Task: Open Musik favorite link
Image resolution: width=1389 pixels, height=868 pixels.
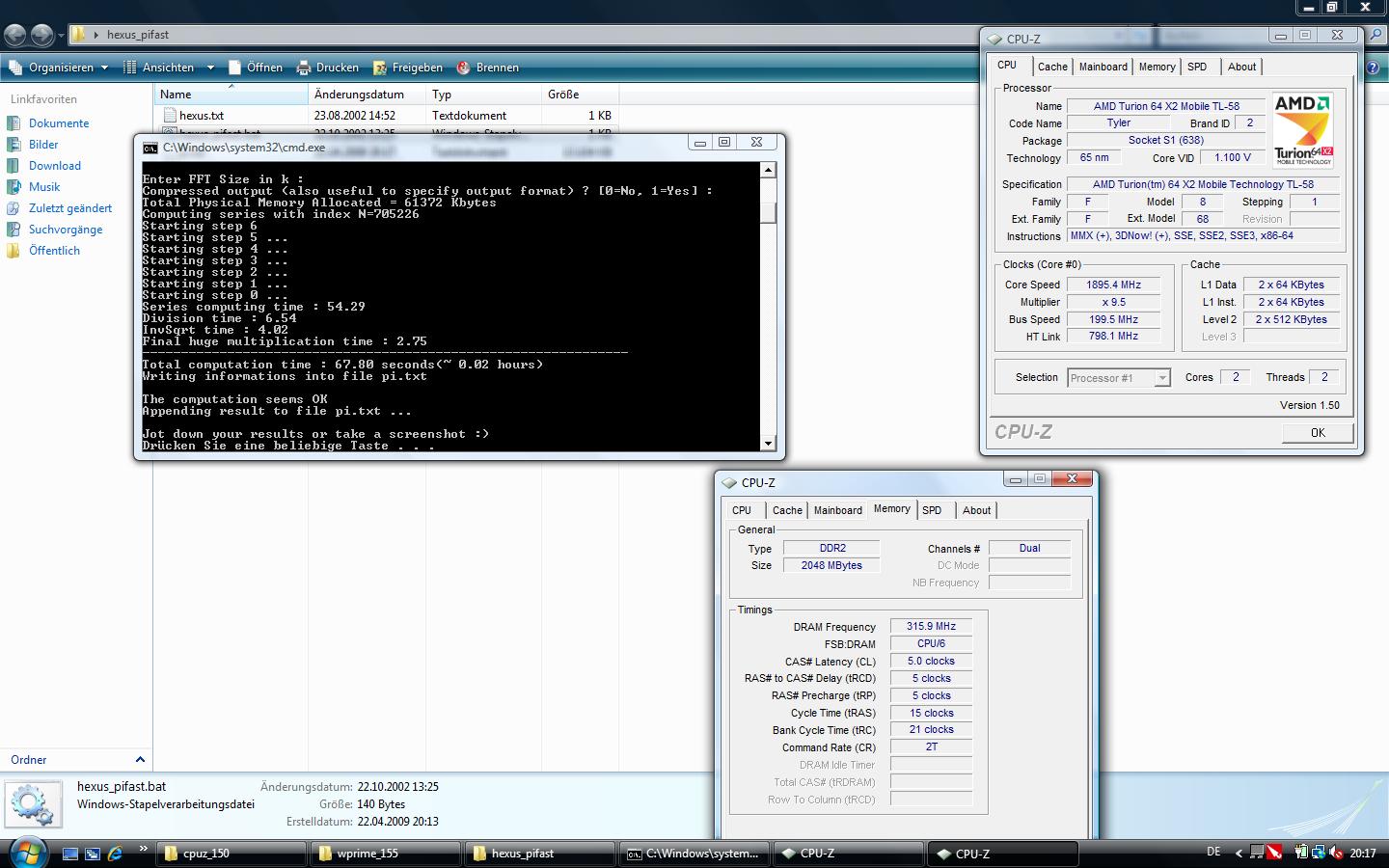Action: (x=44, y=187)
